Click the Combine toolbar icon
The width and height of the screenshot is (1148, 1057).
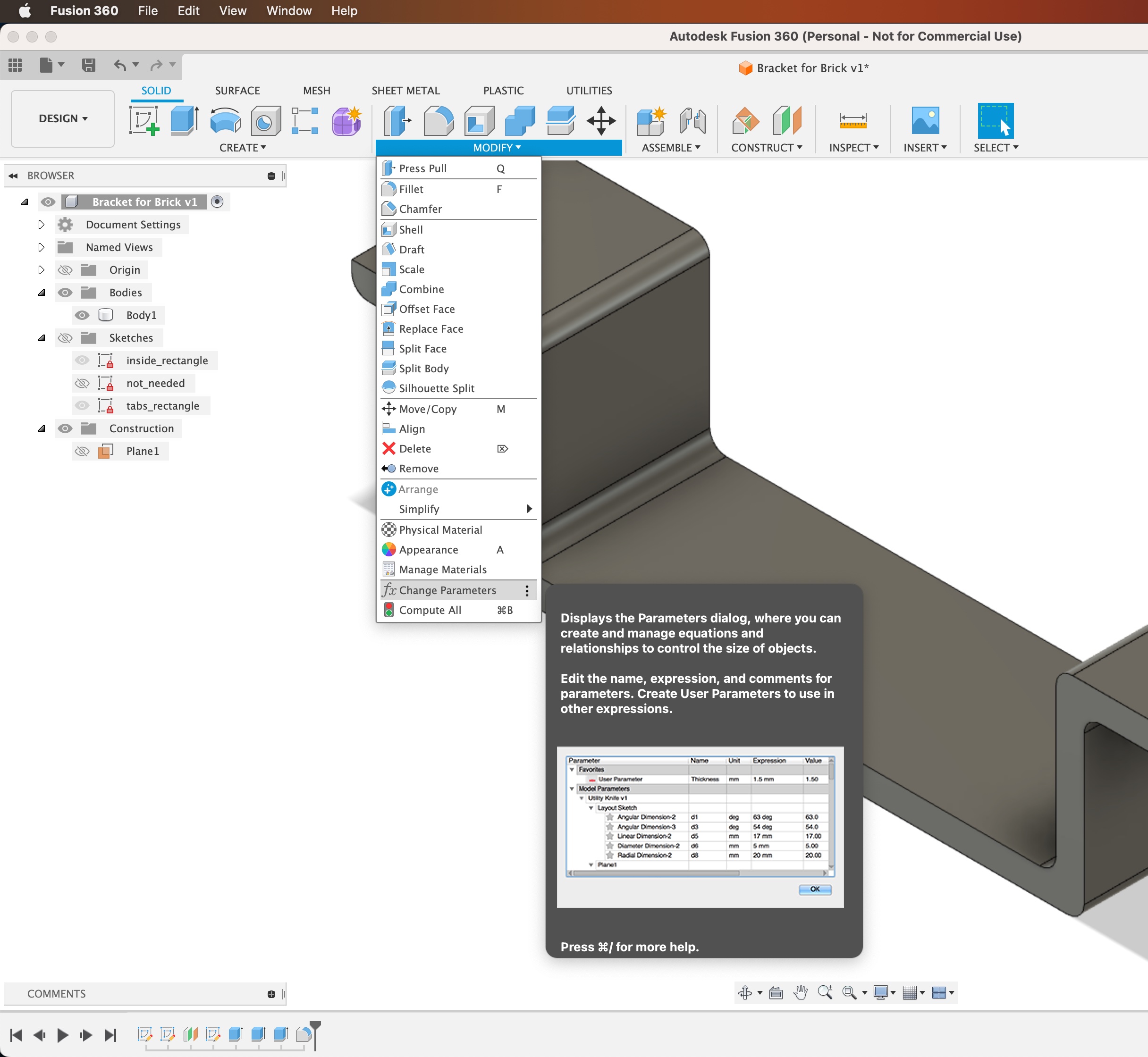(520, 120)
